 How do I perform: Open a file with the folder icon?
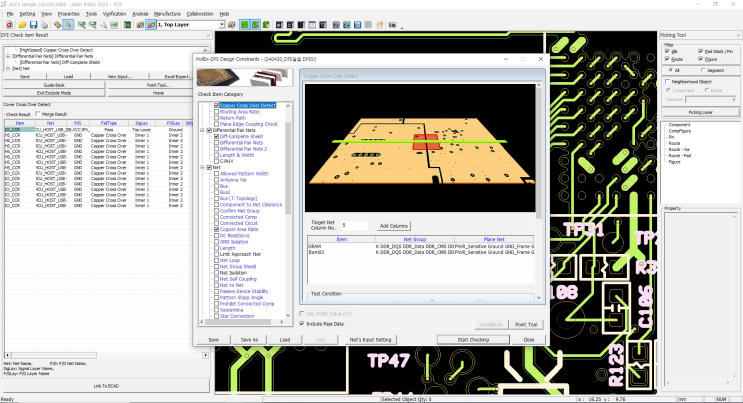pyautogui.click(x=22, y=25)
